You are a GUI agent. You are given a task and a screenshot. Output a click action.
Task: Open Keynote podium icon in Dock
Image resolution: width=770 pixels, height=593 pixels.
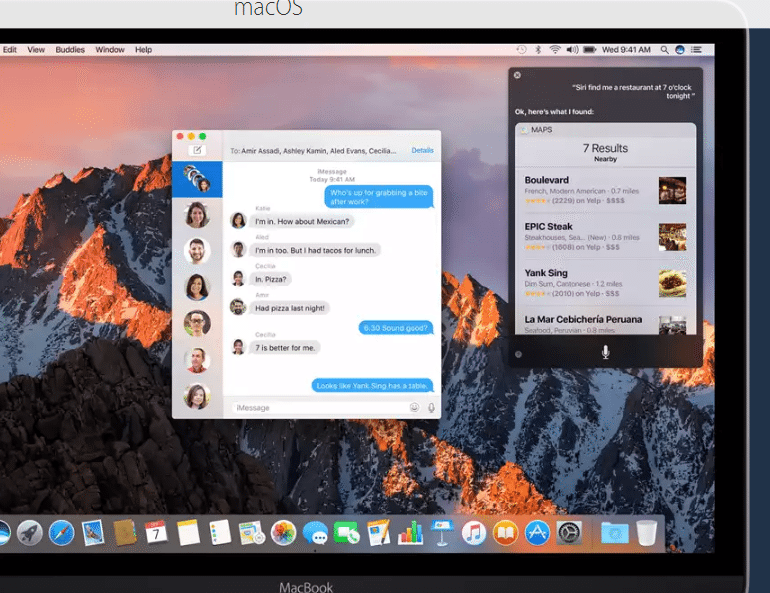(442, 533)
